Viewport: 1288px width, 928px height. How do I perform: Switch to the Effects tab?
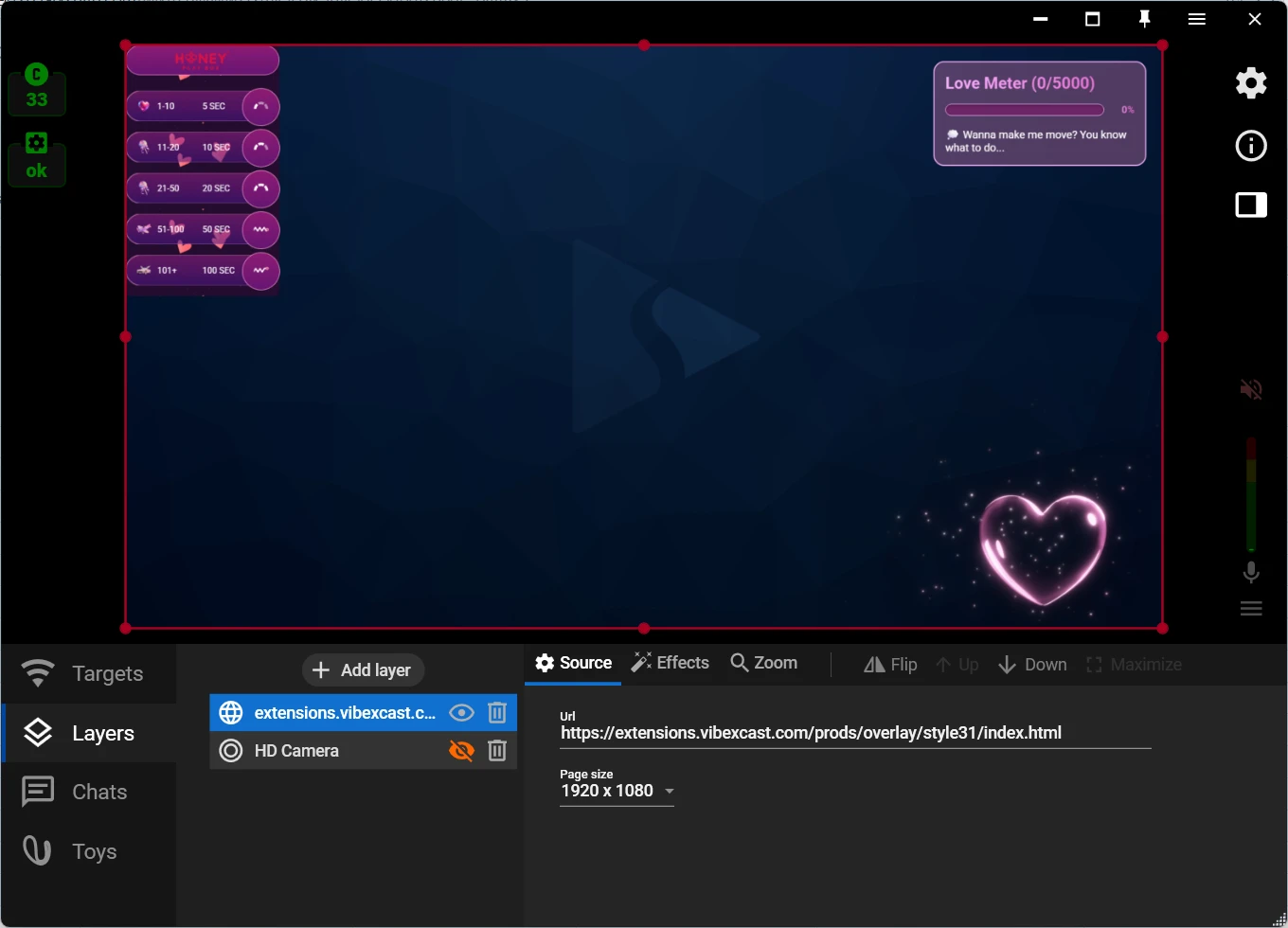(x=671, y=663)
